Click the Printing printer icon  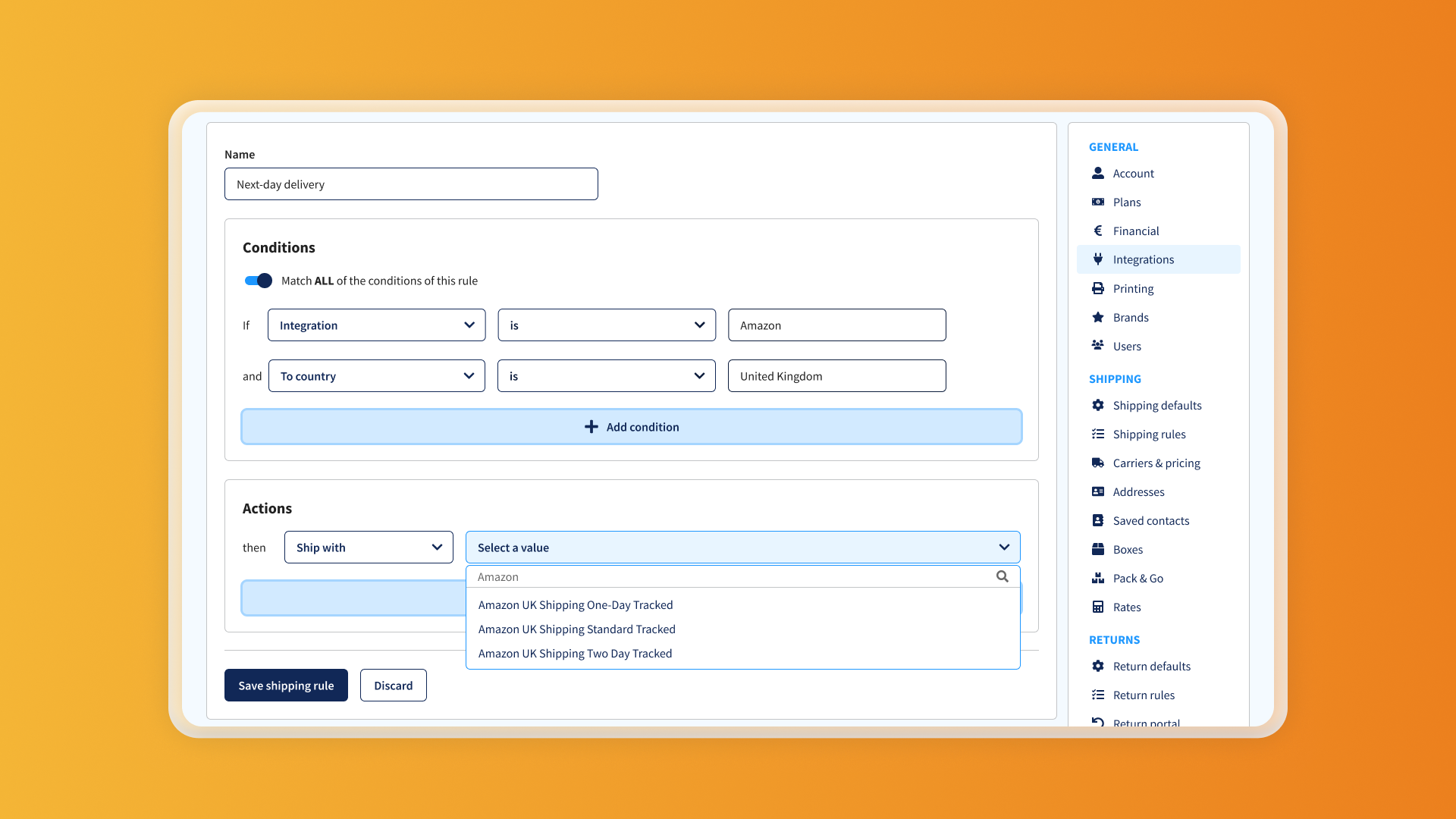coord(1097,288)
